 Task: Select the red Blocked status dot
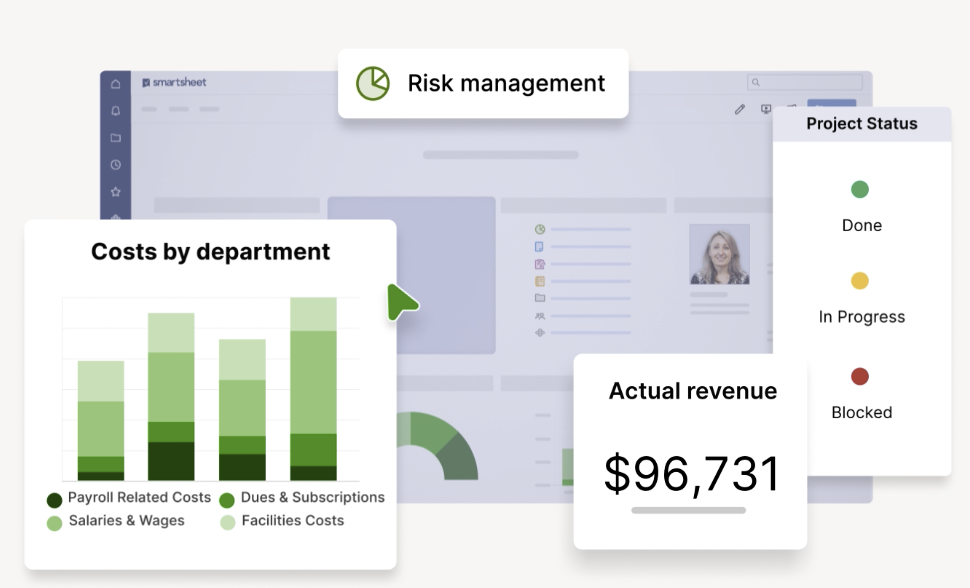pos(860,377)
